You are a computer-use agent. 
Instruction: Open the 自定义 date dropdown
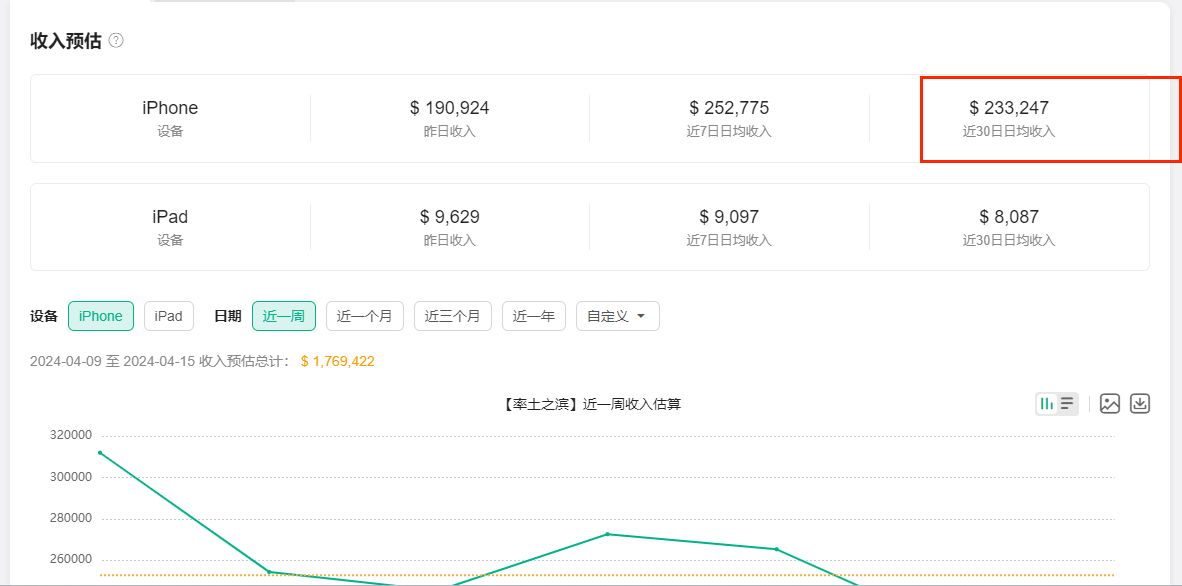[618, 316]
